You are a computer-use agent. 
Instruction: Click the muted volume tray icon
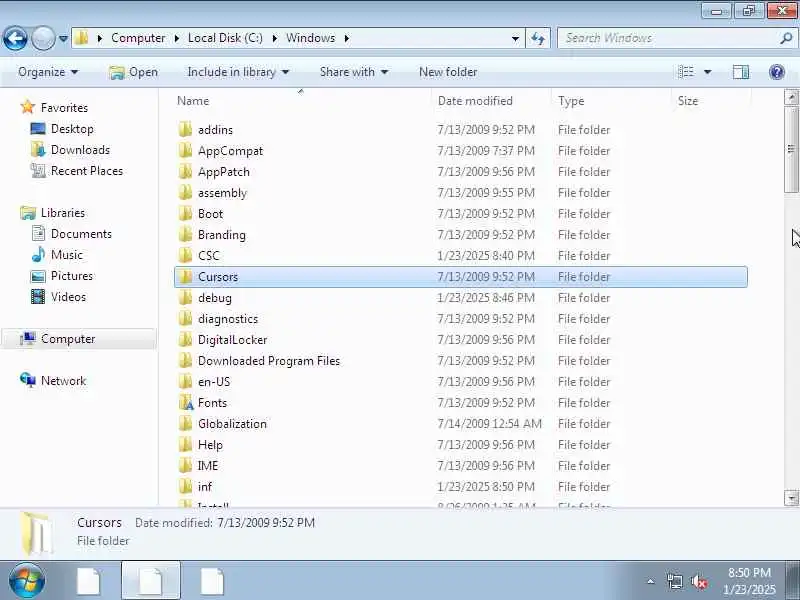tap(698, 581)
